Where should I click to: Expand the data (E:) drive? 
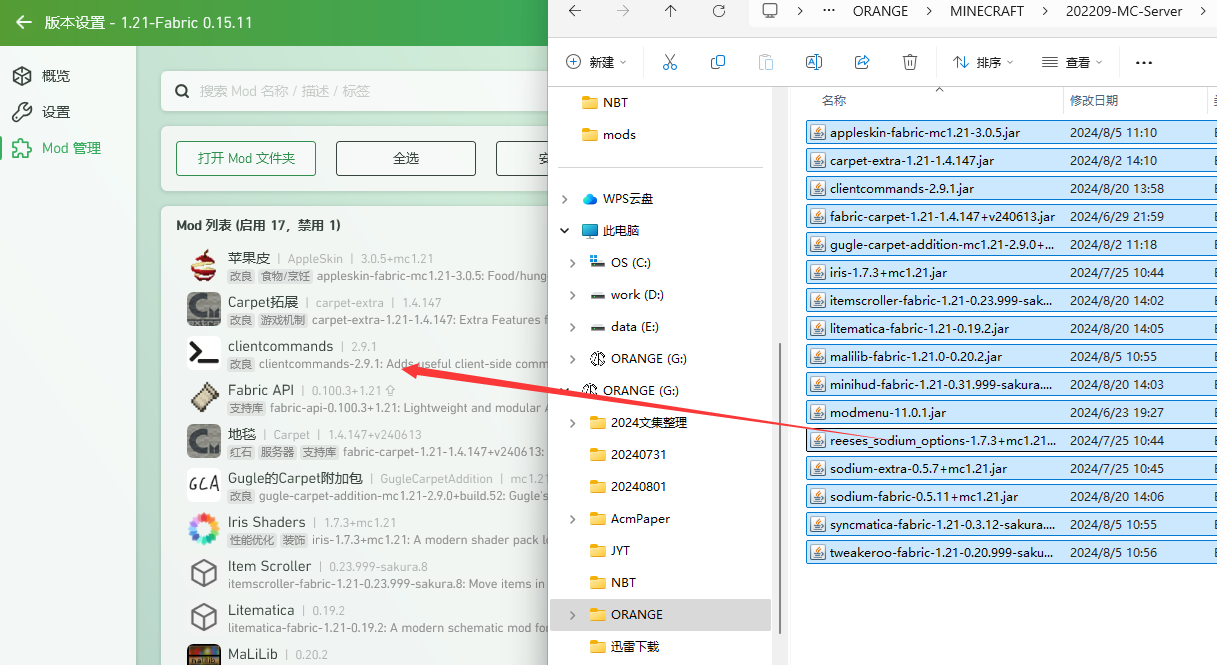pyautogui.click(x=572, y=327)
